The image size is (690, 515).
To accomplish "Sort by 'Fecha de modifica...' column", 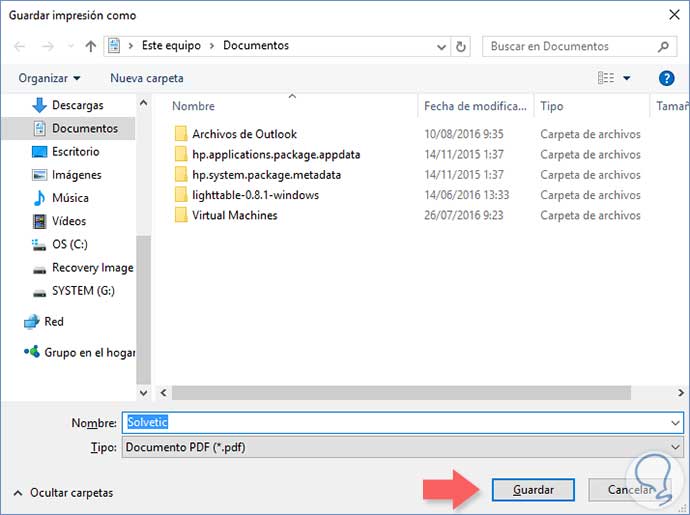I will 475,106.
